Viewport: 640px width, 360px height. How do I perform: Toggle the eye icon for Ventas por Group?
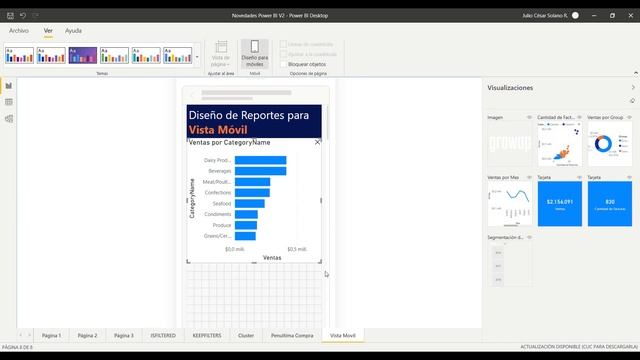point(629,118)
